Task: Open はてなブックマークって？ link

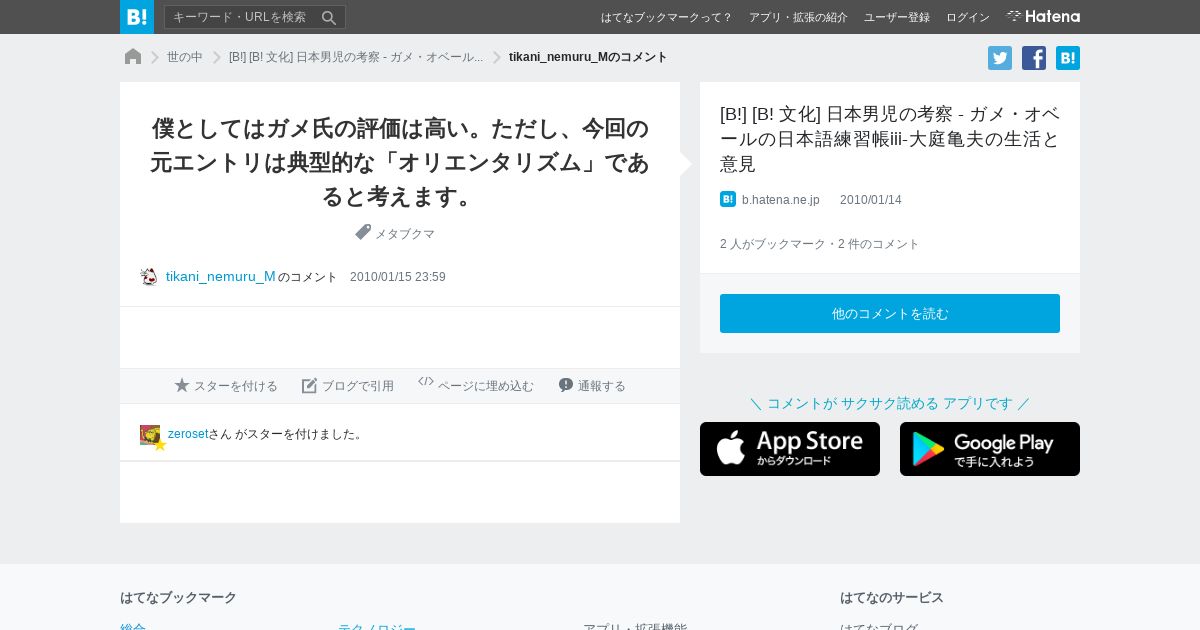Action: click(667, 17)
